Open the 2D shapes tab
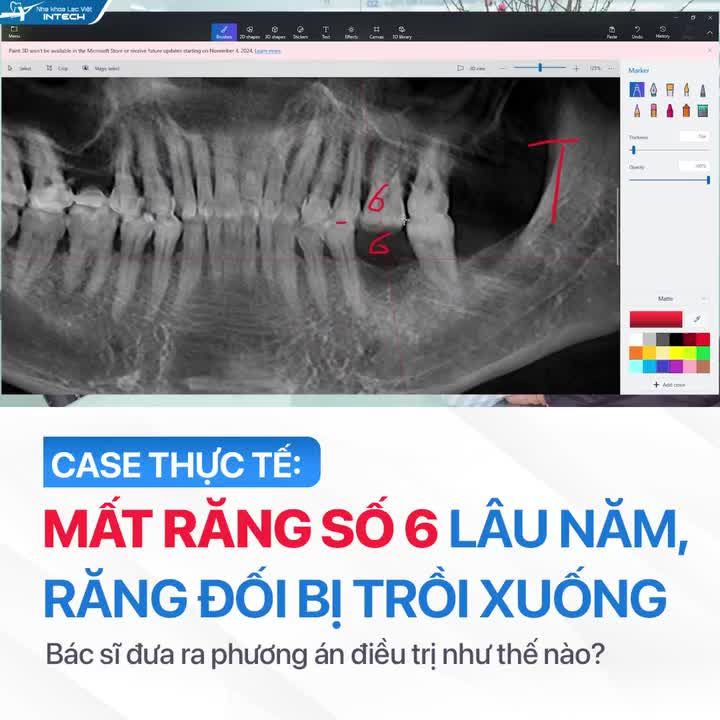 (x=249, y=32)
